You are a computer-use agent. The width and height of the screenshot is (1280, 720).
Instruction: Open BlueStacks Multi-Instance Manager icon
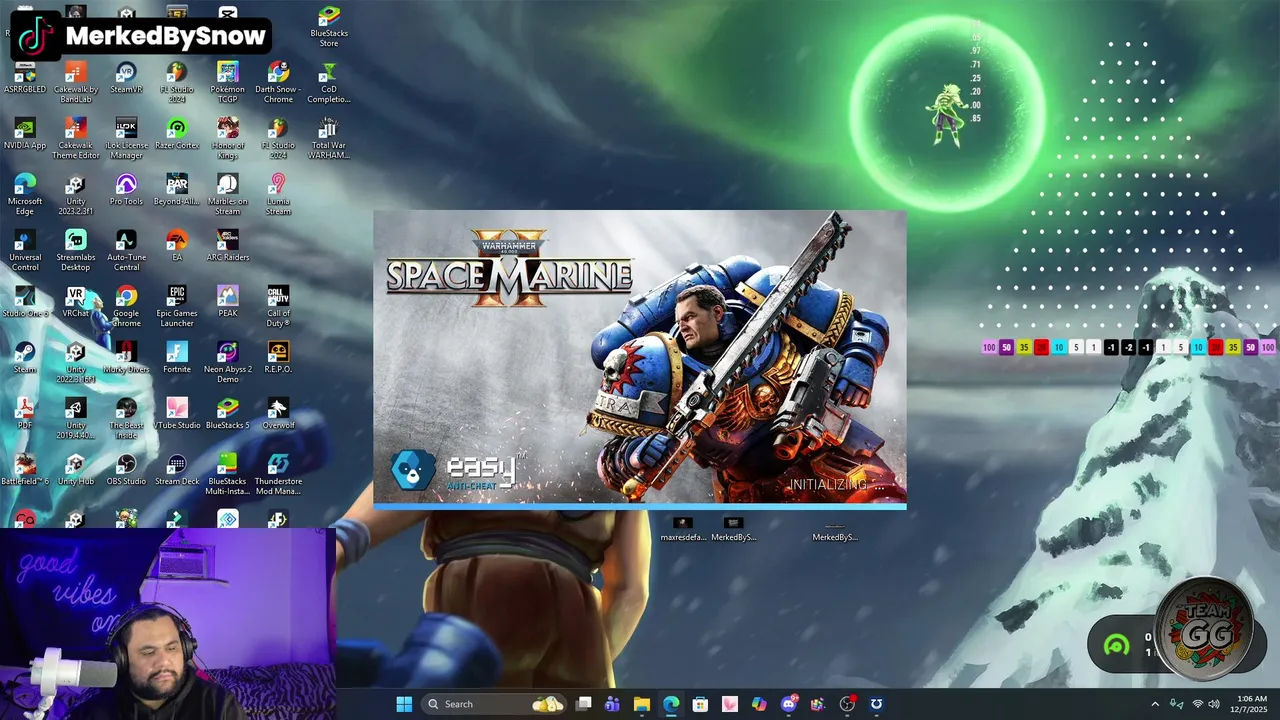point(228,475)
